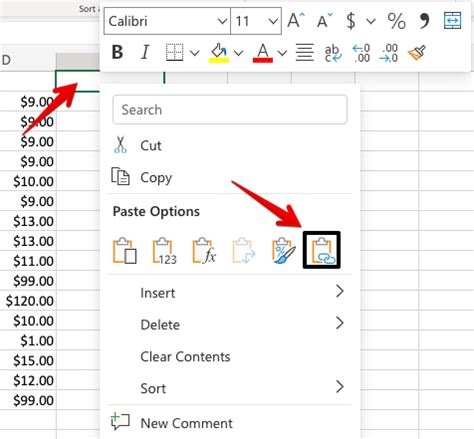Image resolution: width=474 pixels, height=439 pixels.
Task: Choose the Paste Link option
Action: click(x=323, y=251)
